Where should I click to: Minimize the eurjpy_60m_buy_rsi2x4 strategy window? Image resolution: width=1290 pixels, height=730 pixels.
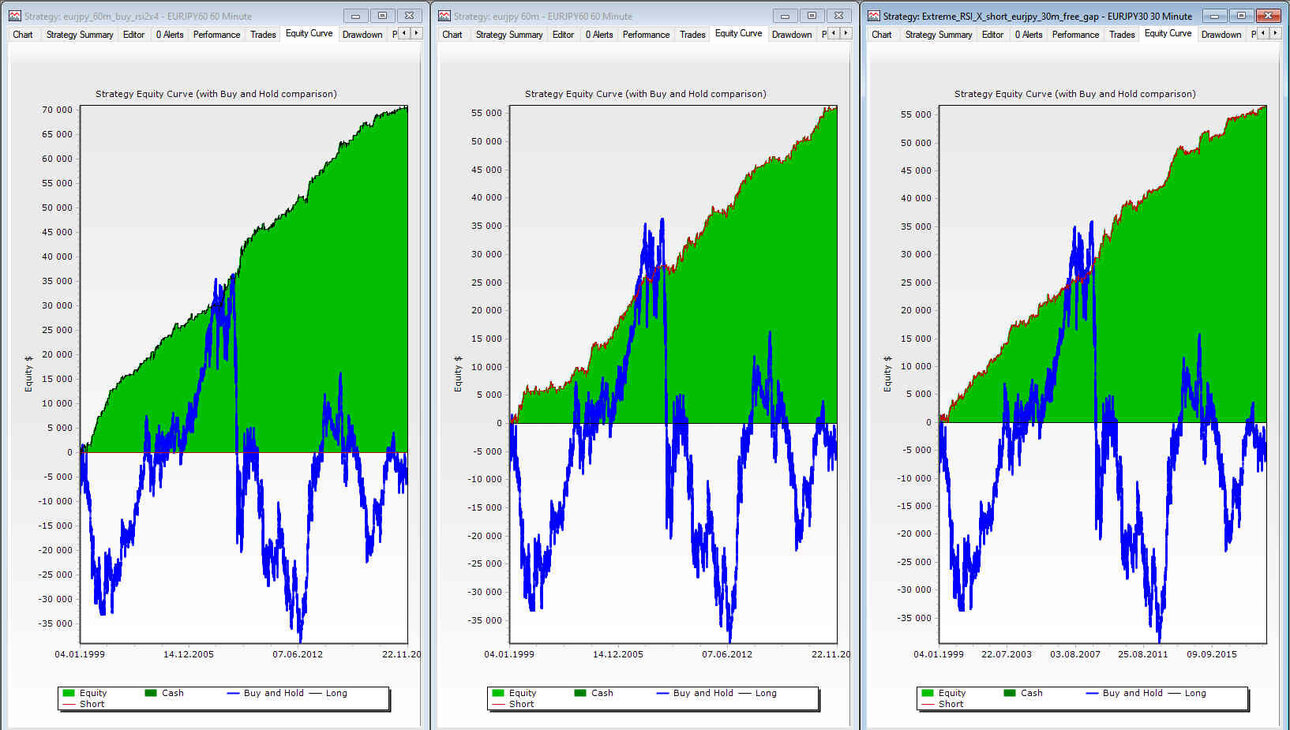click(356, 16)
